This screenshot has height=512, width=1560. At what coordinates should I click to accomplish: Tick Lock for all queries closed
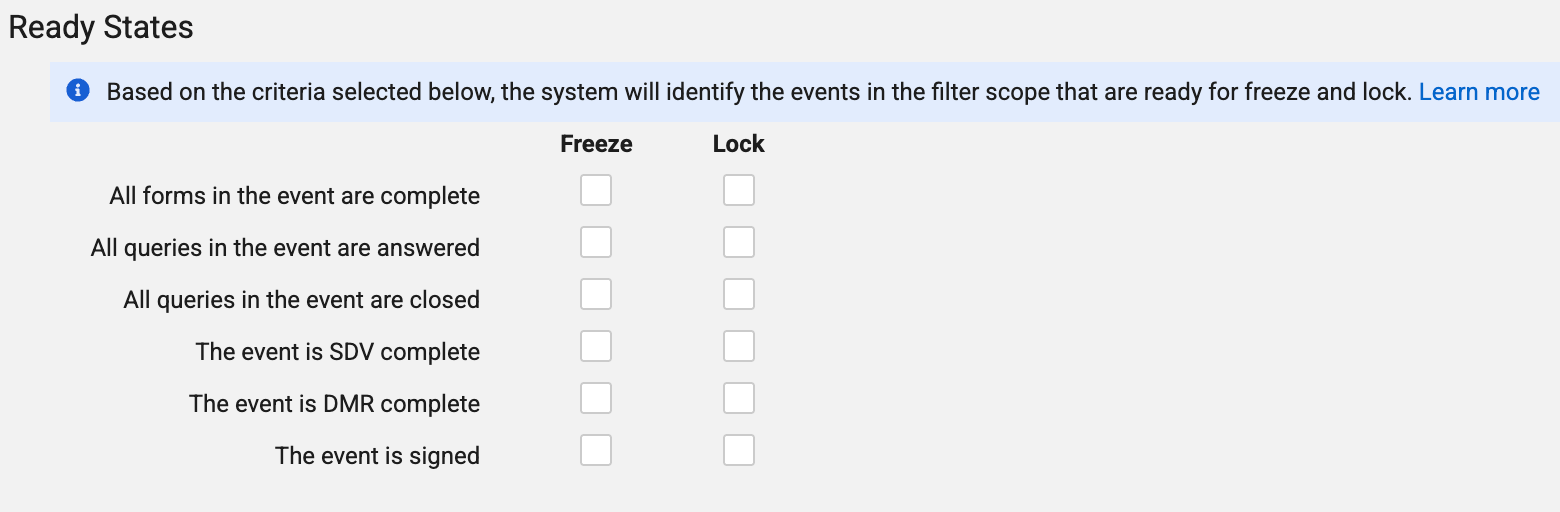[739, 294]
